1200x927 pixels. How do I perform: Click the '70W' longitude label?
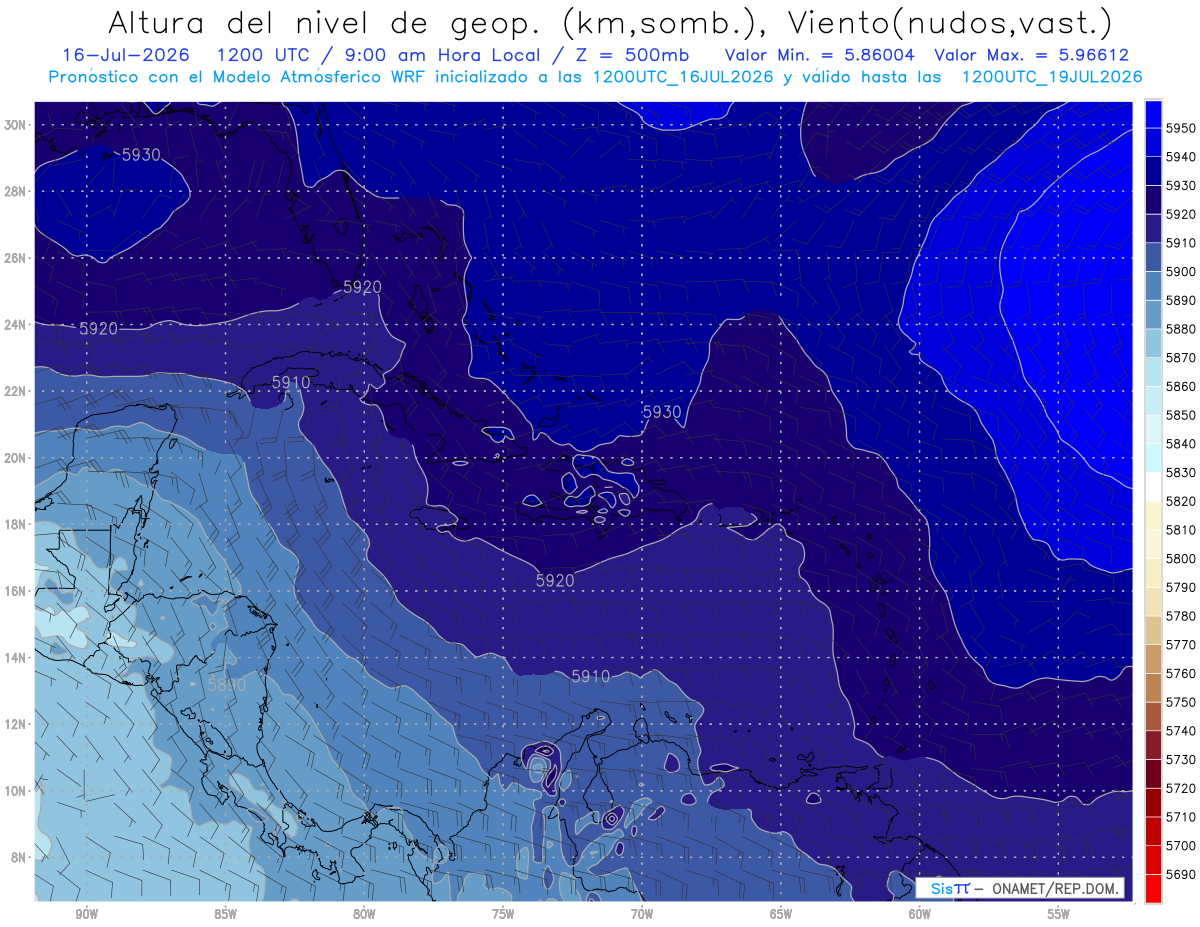click(x=642, y=914)
